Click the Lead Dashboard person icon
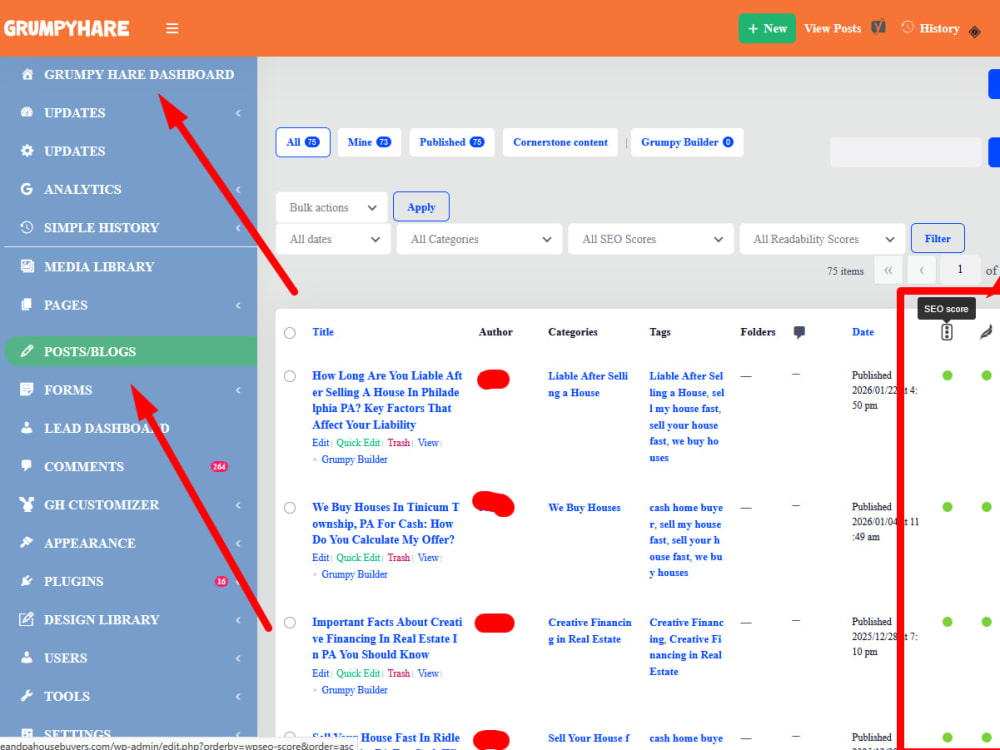 [x=26, y=427]
